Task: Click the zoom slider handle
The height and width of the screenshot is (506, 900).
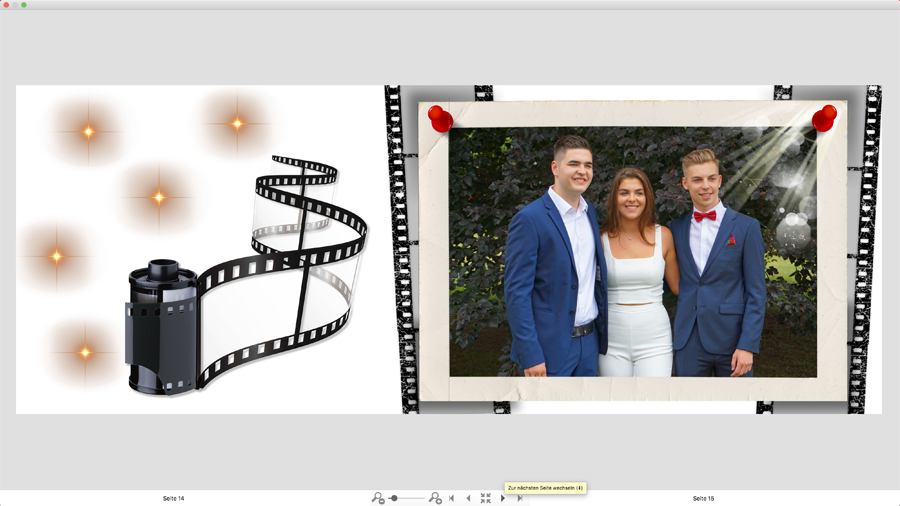Action: tap(394, 498)
